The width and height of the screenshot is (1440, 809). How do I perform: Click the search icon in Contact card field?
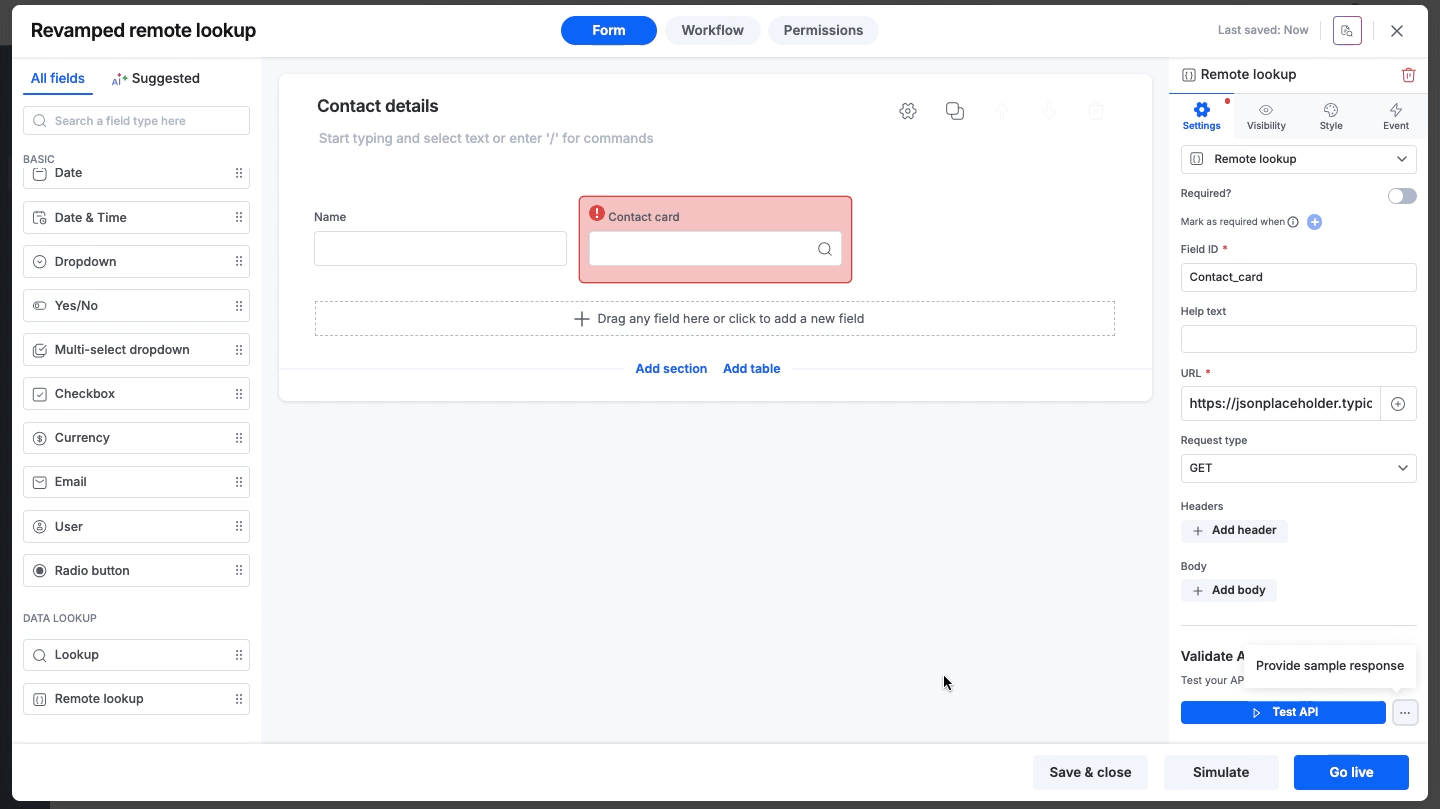pos(825,249)
